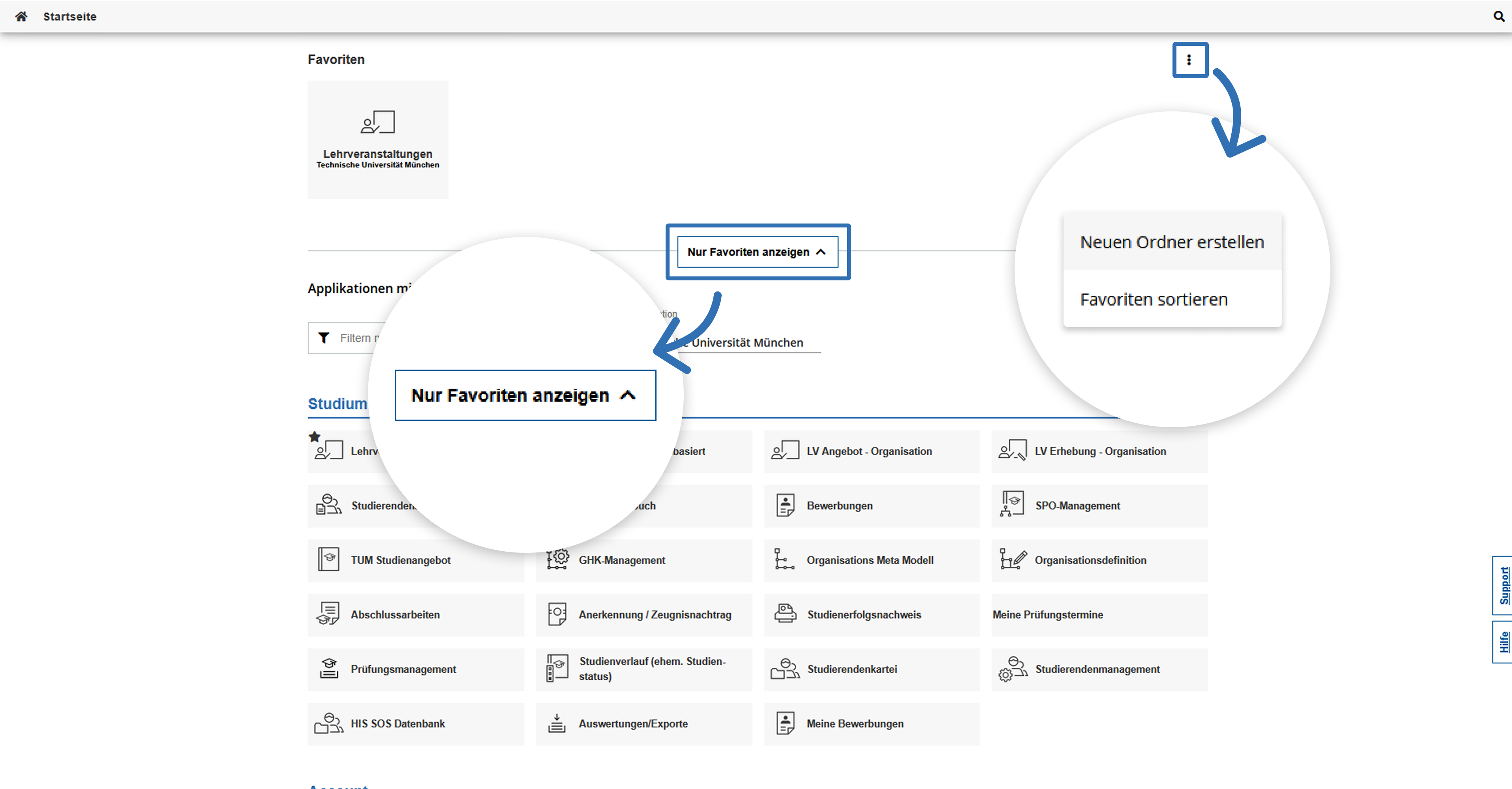Click the Prüfungsmanagement icon
This screenshot has width=1512, height=789.
[x=329, y=668]
